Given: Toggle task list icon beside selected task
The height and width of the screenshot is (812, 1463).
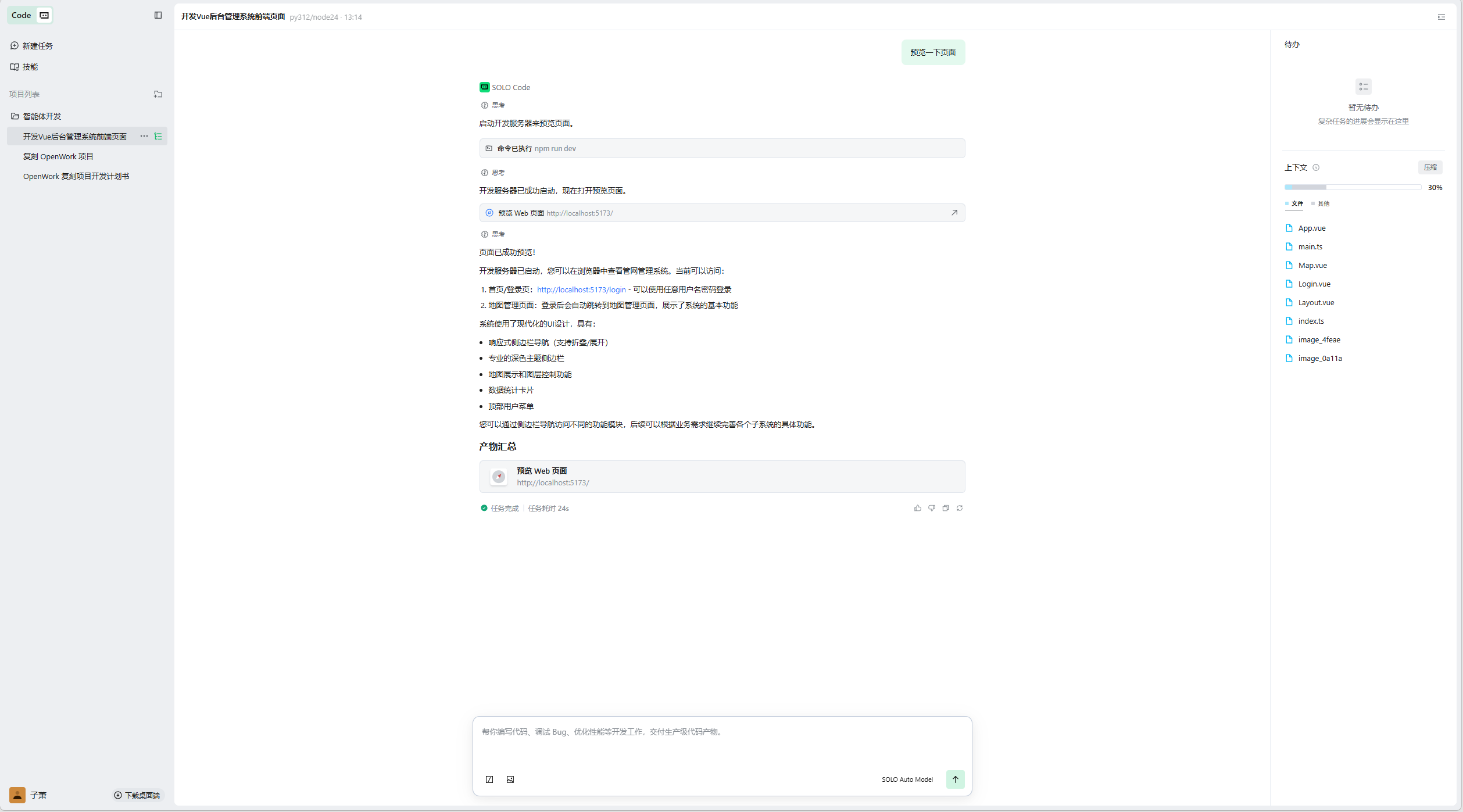Looking at the screenshot, I should point(158,137).
